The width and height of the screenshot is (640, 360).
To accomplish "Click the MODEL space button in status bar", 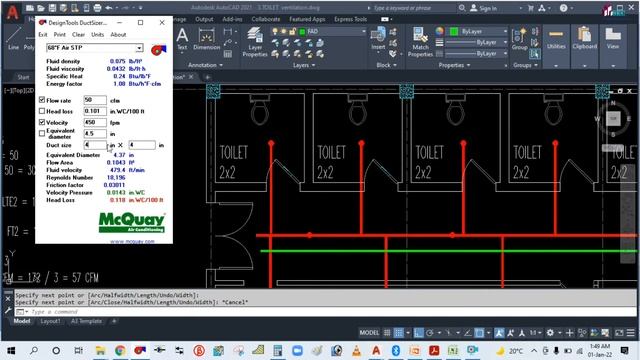I will point(369,333).
